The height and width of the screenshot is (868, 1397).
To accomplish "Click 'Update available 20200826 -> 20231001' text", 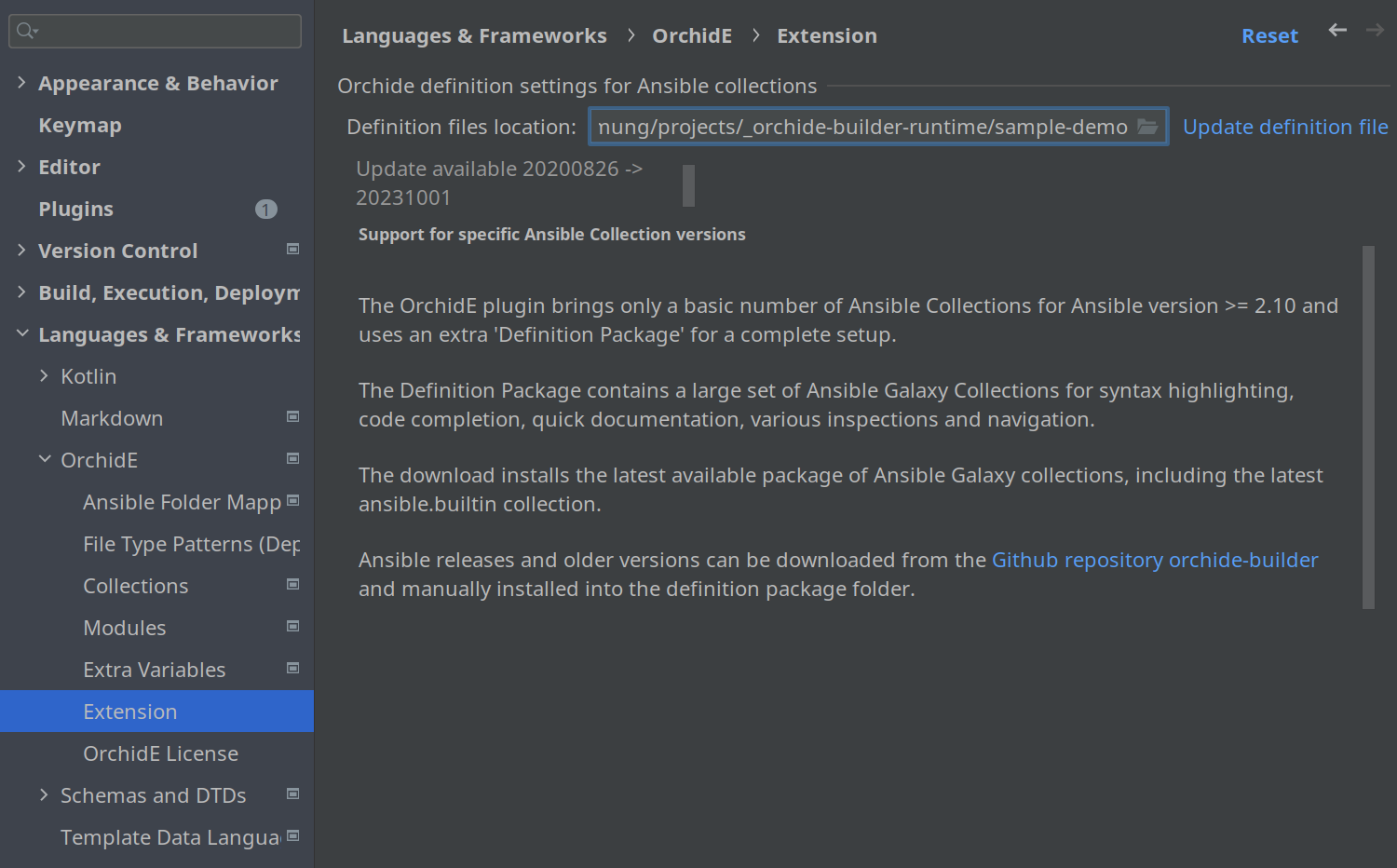I will point(499,183).
